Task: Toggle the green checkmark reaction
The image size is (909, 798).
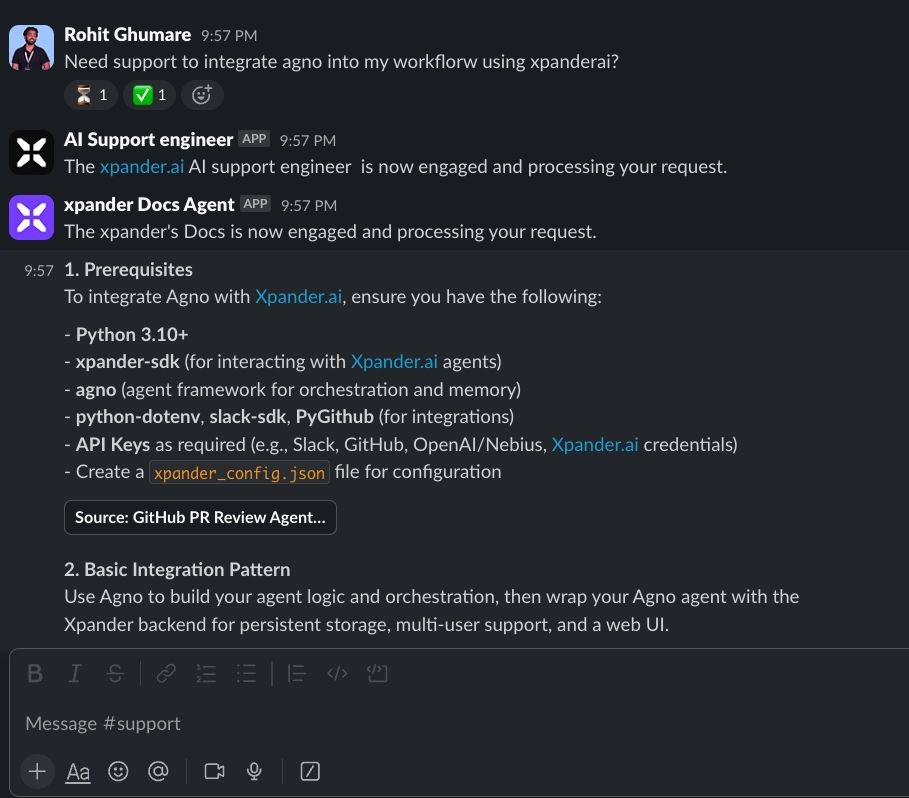Action: pyautogui.click(x=147, y=95)
